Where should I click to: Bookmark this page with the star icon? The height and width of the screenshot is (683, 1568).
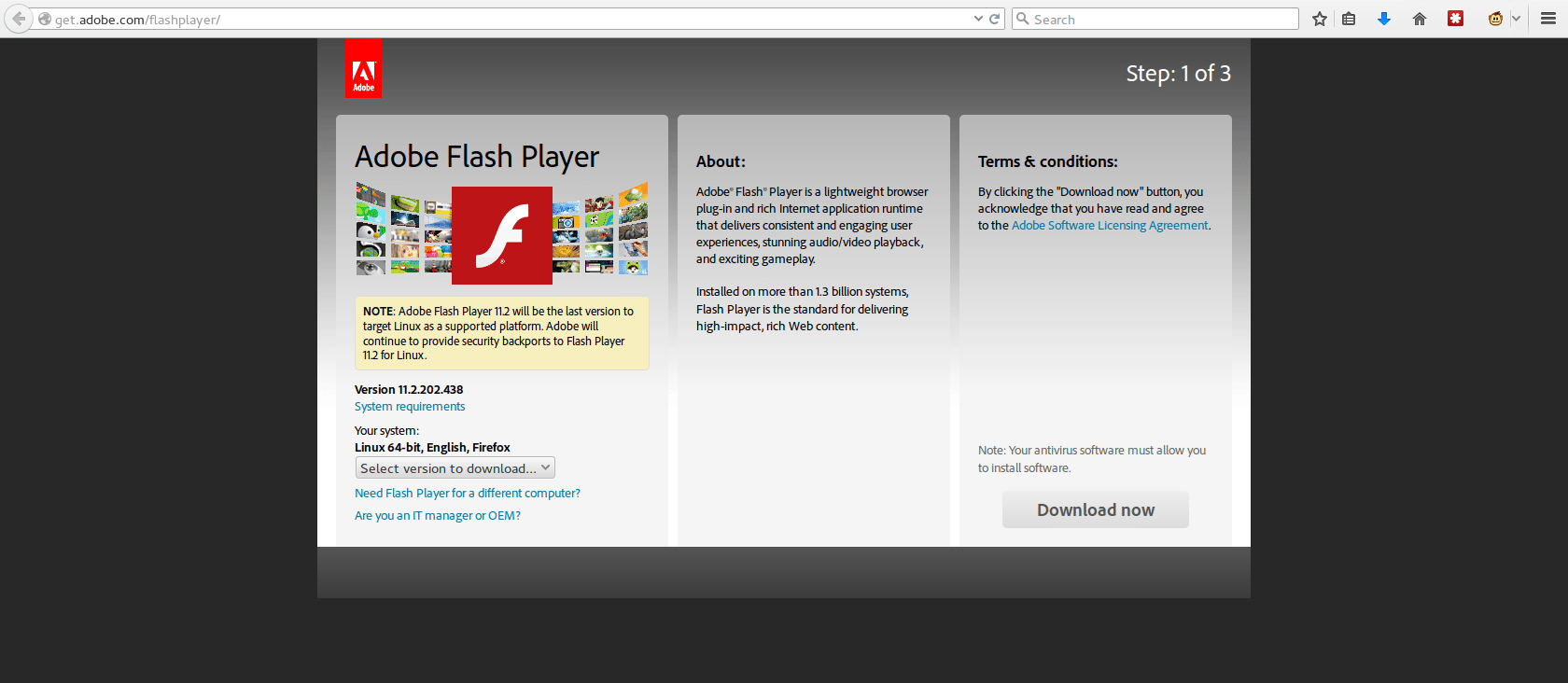(x=1320, y=19)
